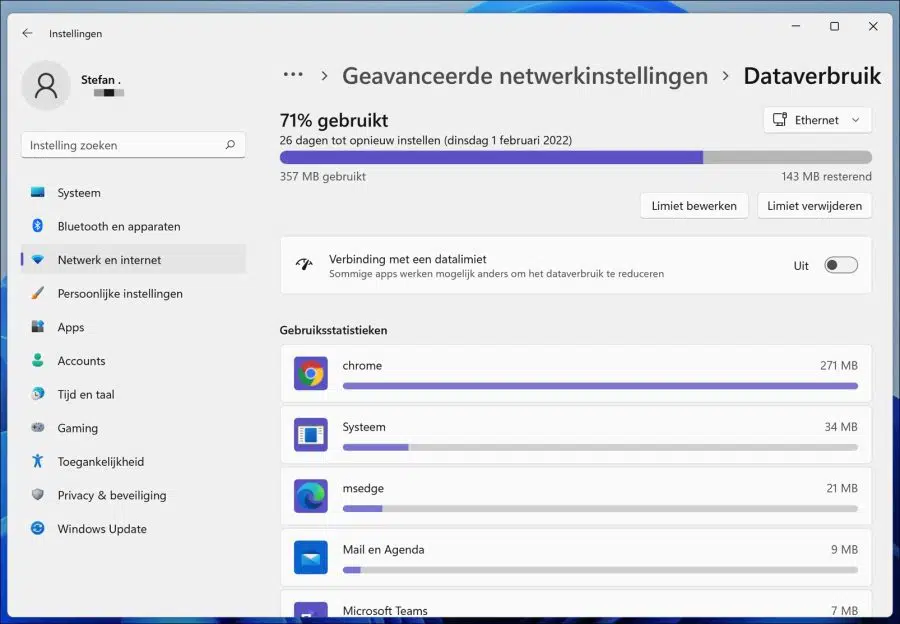Click the 9 MB Mail en Agenda value
Image resolution: width=900 pixels, height=624 pixels.
tap(844, 549)
